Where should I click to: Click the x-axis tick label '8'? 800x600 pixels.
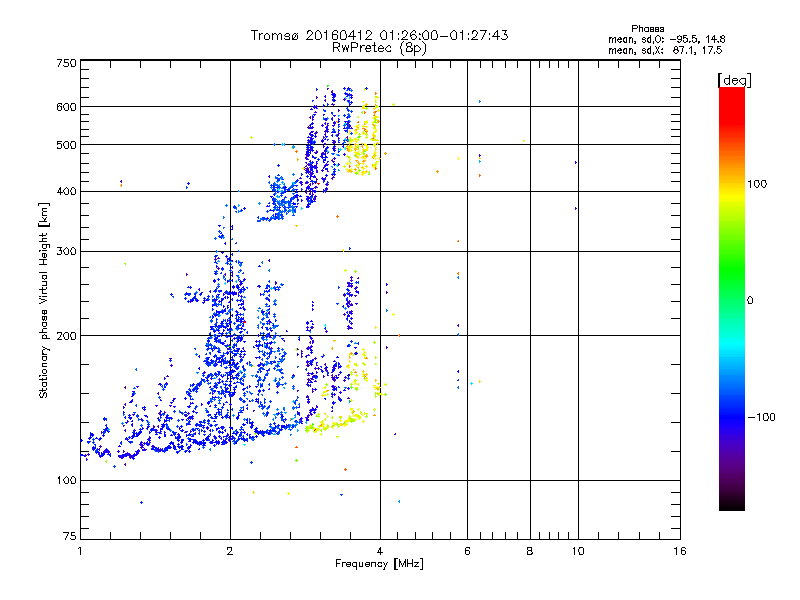(x=530, y=551)
